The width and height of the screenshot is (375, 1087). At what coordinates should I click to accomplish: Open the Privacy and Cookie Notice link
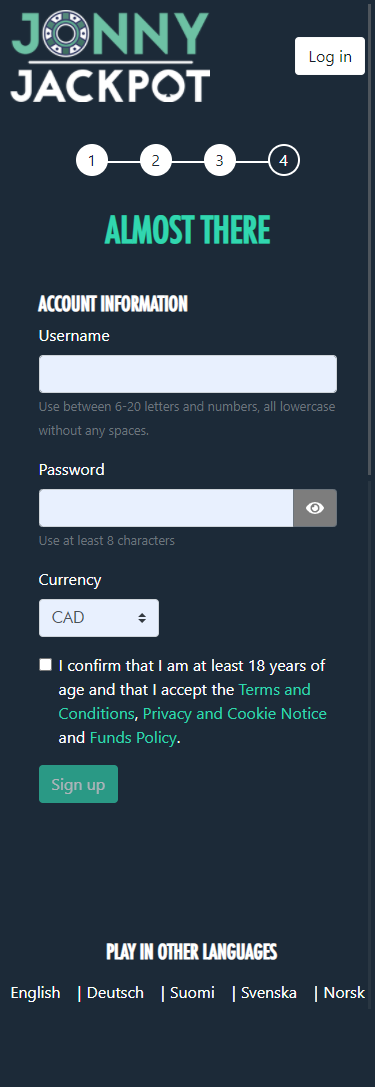coord(234,713)
